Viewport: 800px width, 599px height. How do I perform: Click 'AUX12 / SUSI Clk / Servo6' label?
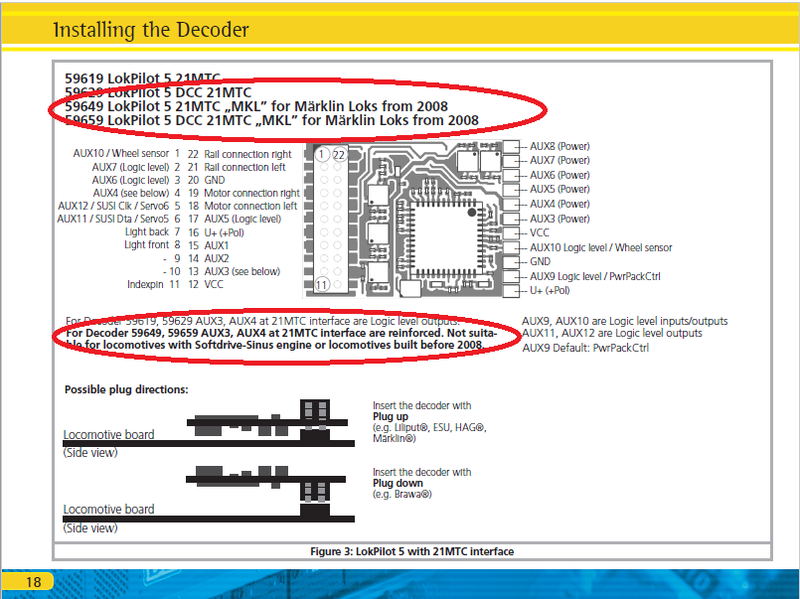click(x=113, y=206)
